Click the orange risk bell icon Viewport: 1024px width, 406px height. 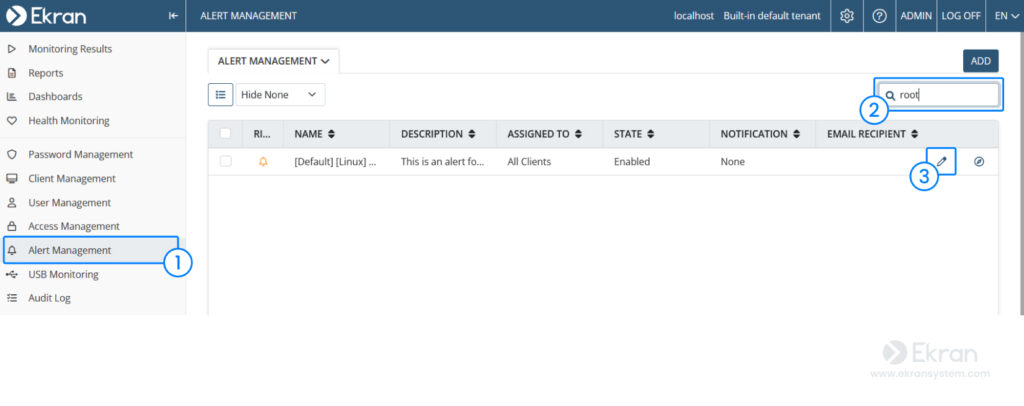tap(263, 162)
